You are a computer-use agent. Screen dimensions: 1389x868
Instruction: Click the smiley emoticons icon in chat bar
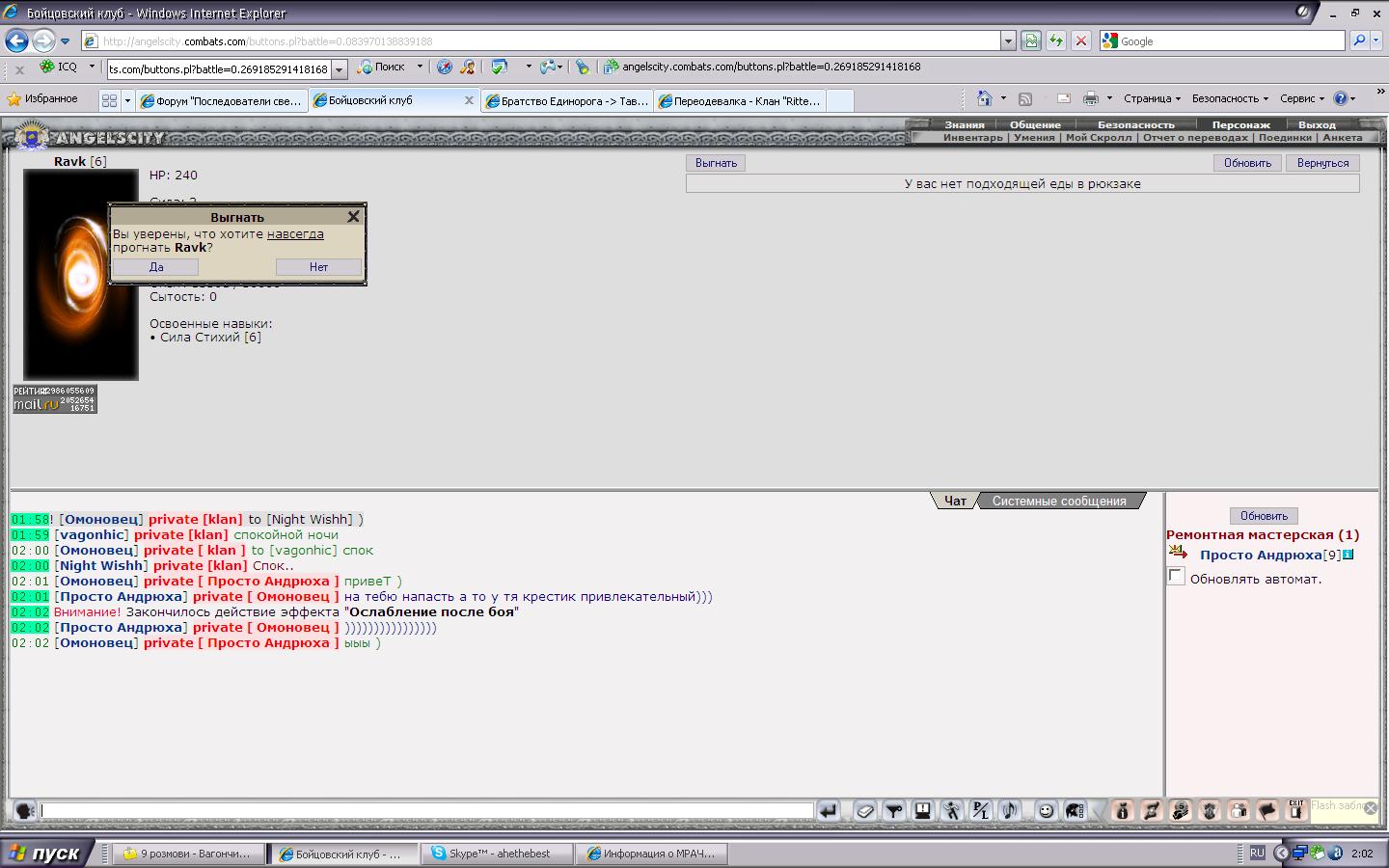coord(1046,811)
